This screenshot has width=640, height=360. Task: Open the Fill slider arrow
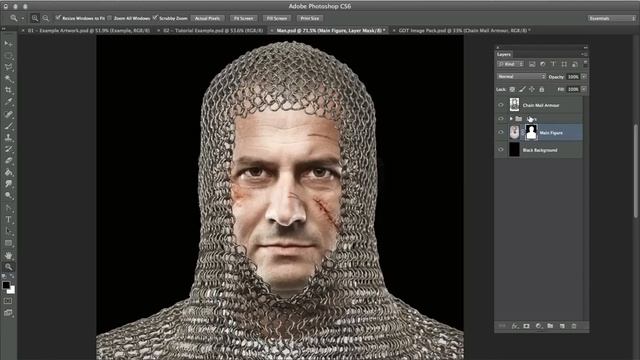[584, 89]
